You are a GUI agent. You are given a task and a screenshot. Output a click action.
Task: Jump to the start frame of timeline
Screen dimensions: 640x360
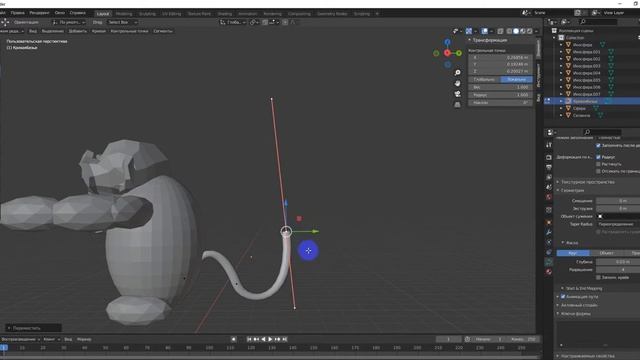point(249,339)
